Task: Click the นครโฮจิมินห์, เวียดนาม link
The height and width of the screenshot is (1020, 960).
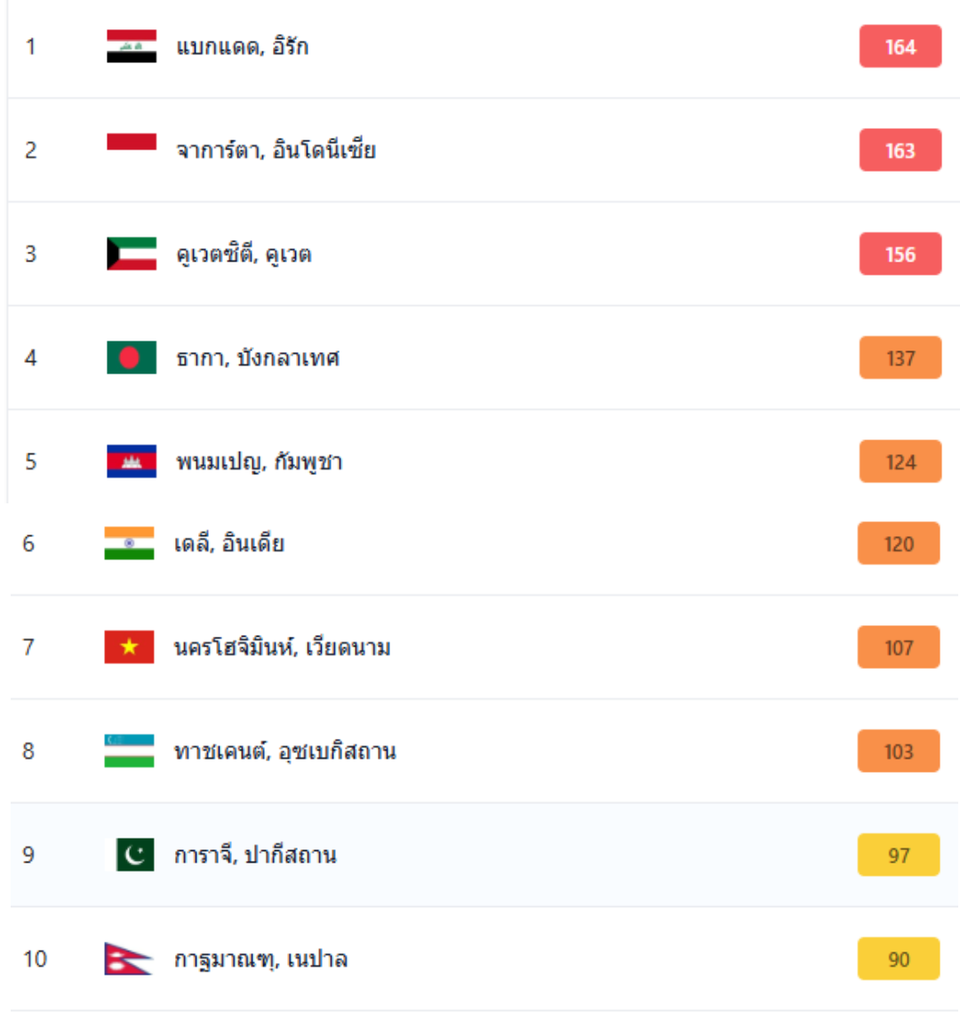Action: coord(282,648)
